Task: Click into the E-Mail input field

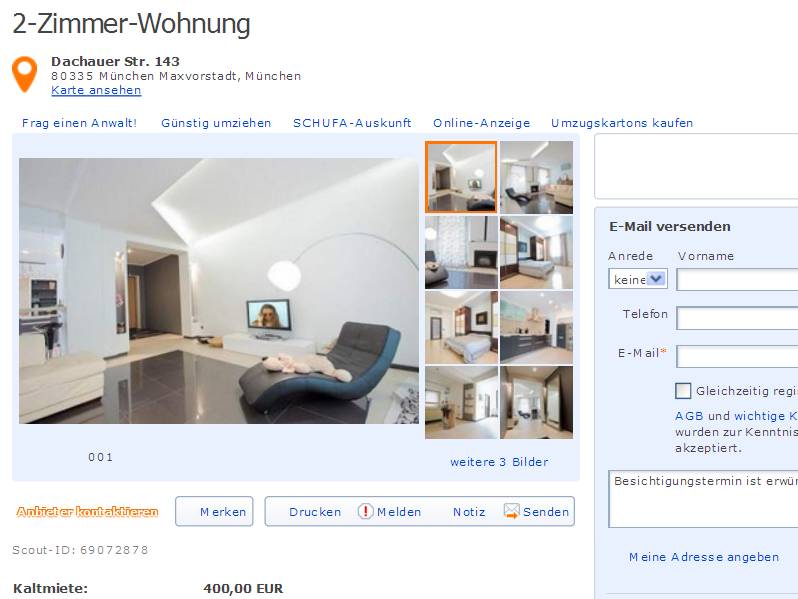Action: pos(737,356)
